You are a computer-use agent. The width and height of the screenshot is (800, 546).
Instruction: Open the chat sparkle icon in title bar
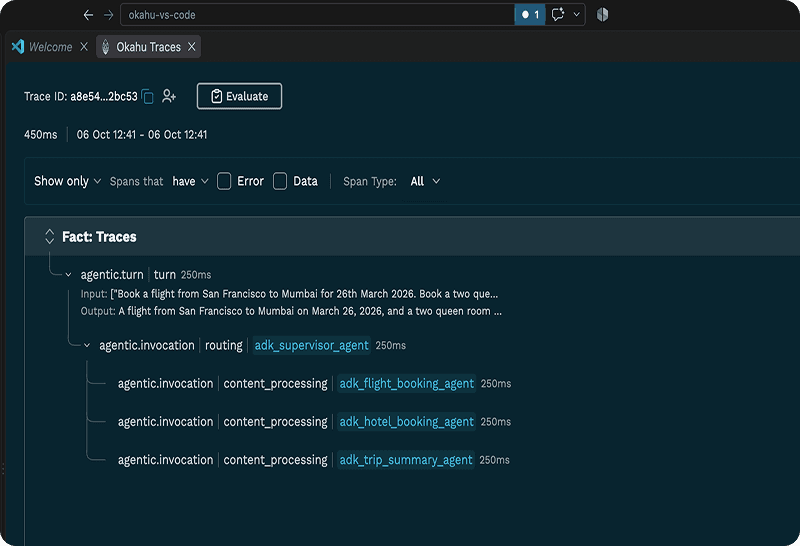(558, 15)
